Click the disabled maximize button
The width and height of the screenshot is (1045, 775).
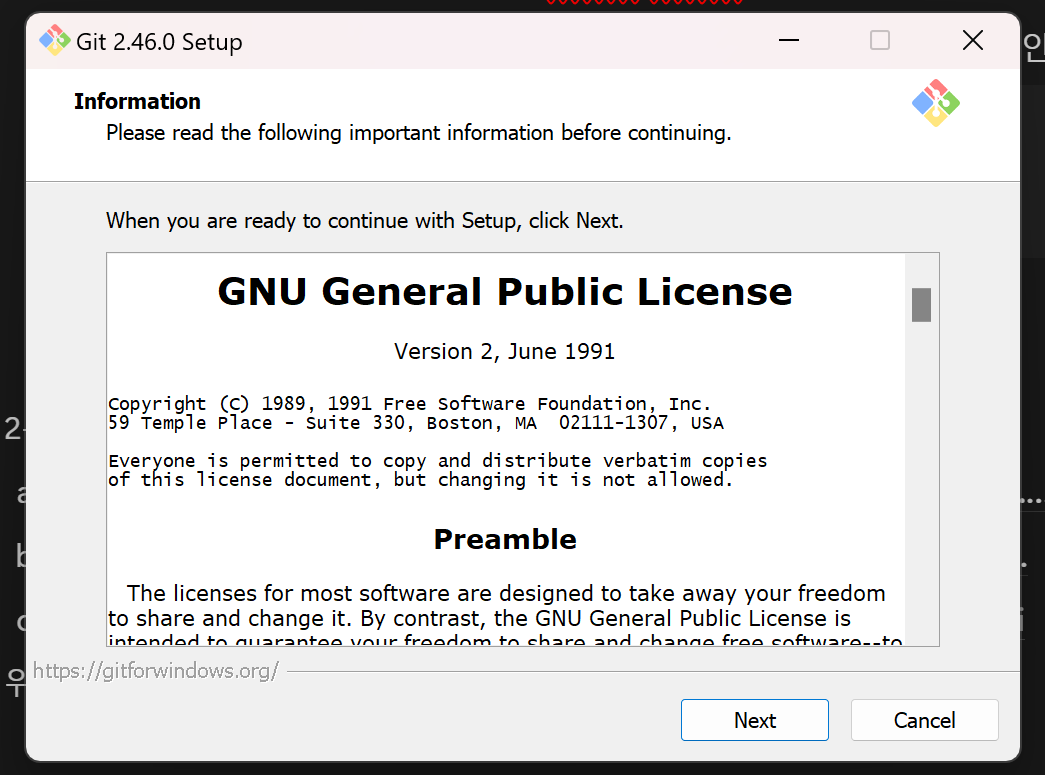880,41
